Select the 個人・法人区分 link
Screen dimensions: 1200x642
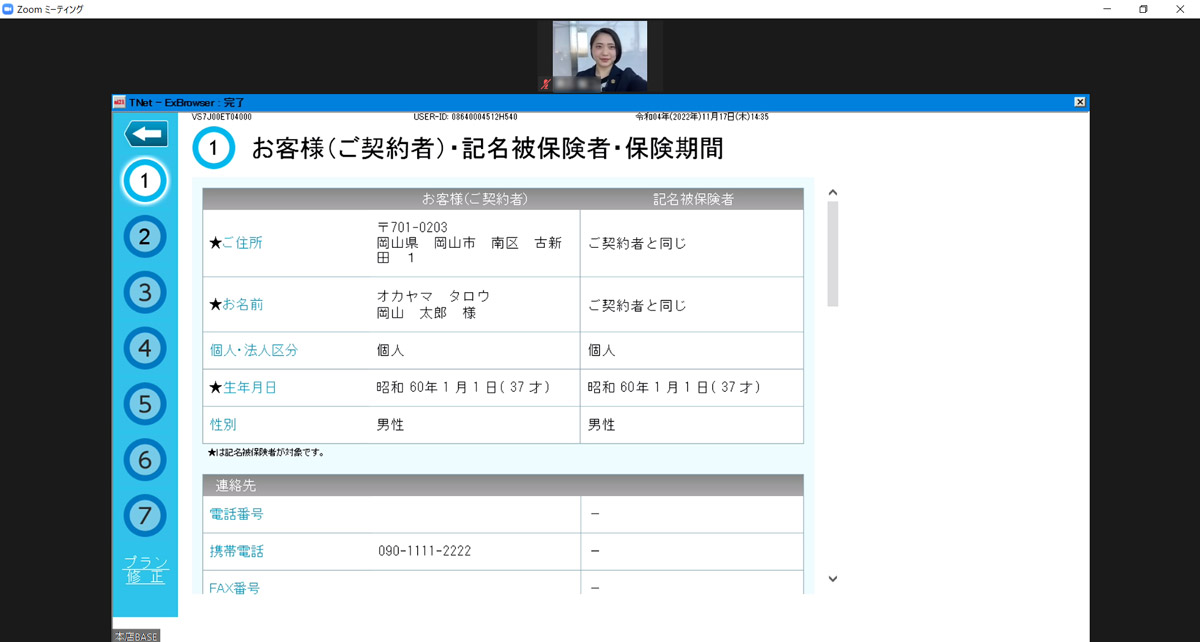(254, 351)
